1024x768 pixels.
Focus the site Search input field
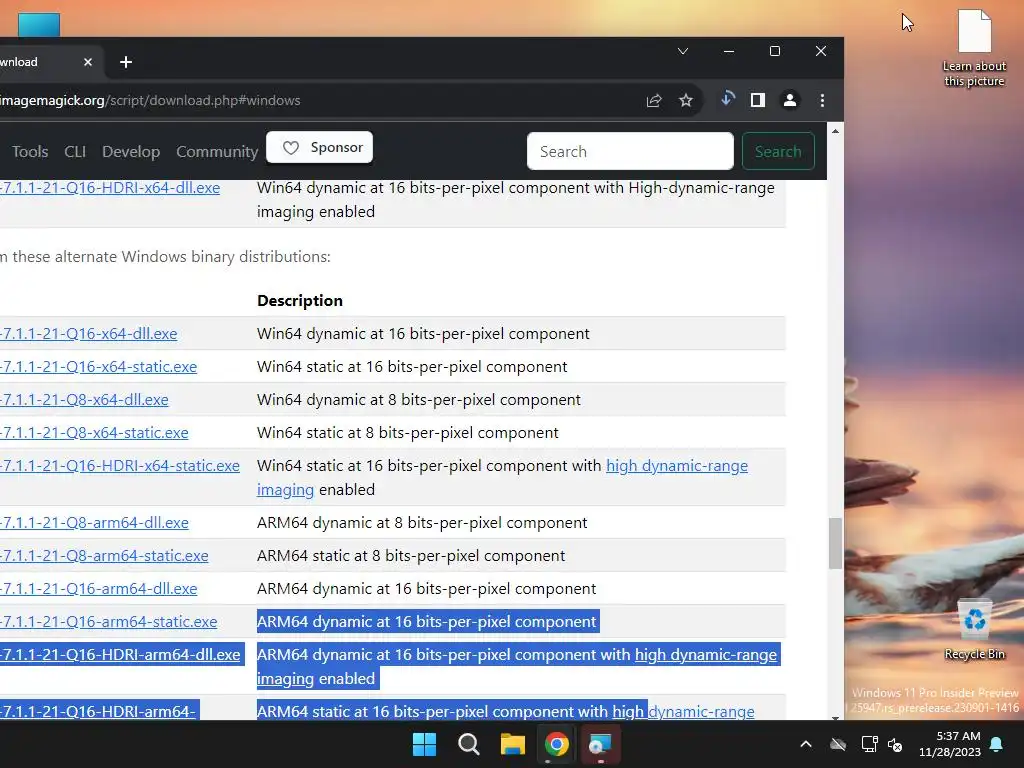[630, 152]
